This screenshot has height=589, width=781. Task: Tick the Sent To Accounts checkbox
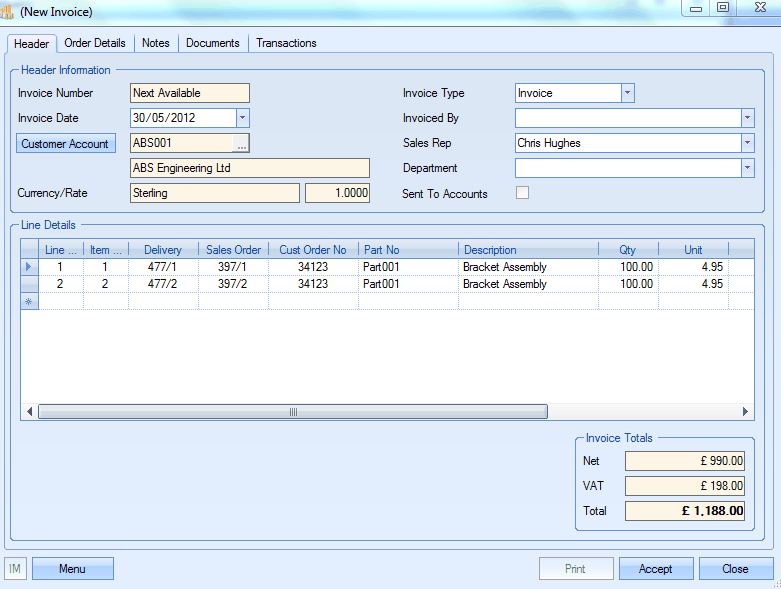522,193
